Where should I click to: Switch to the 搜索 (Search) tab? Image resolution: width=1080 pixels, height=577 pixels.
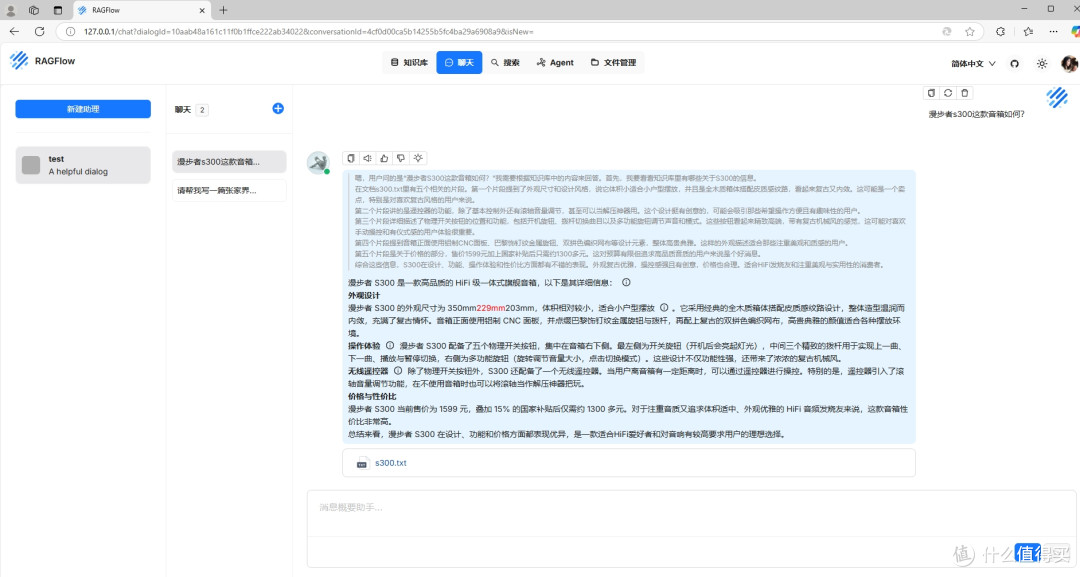505,63
